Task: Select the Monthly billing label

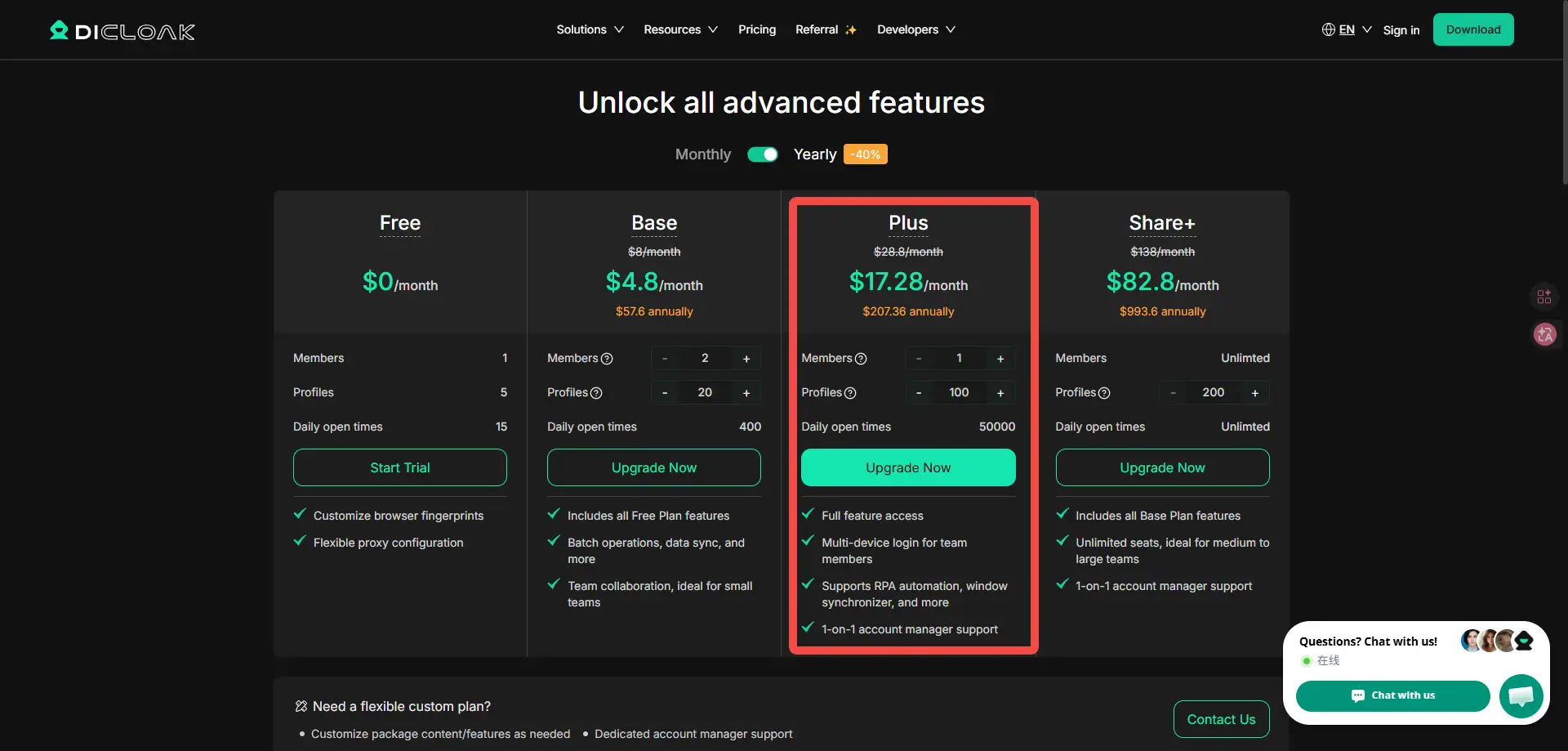Action: coord(702,154)
